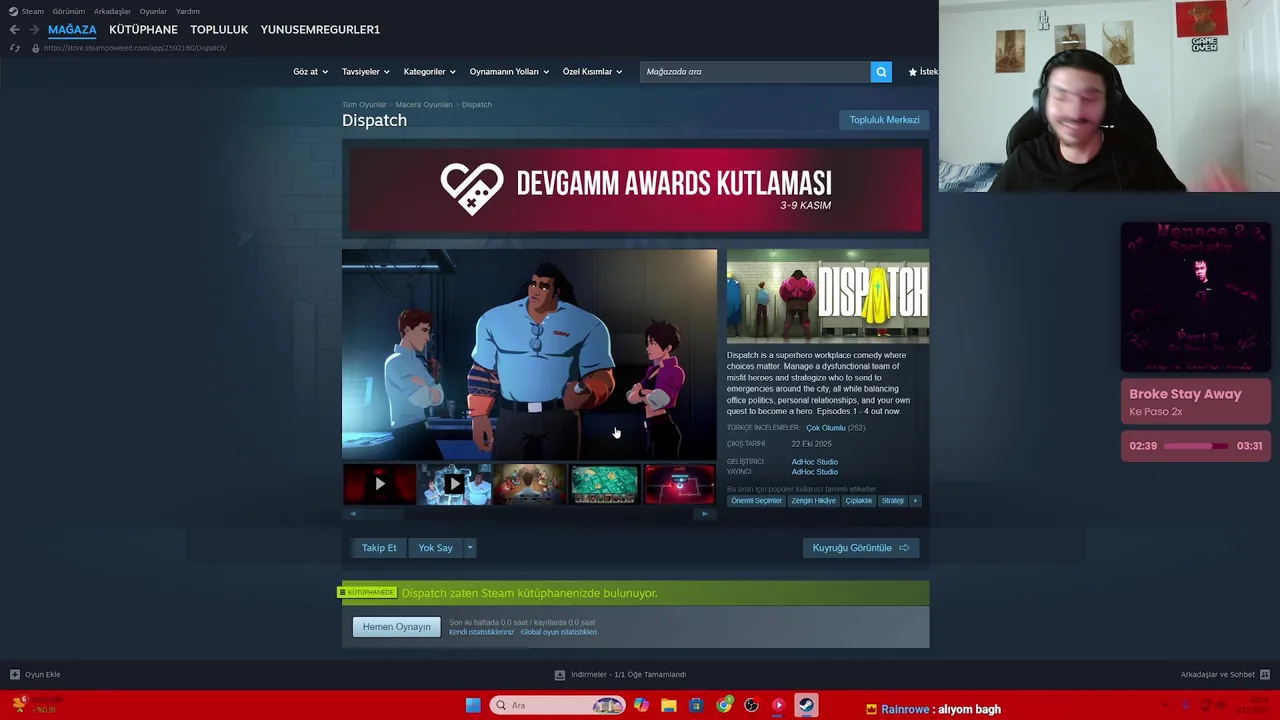Open AdHoc Studio developer link
1280x720 pixels.
[x=814, y=462]
